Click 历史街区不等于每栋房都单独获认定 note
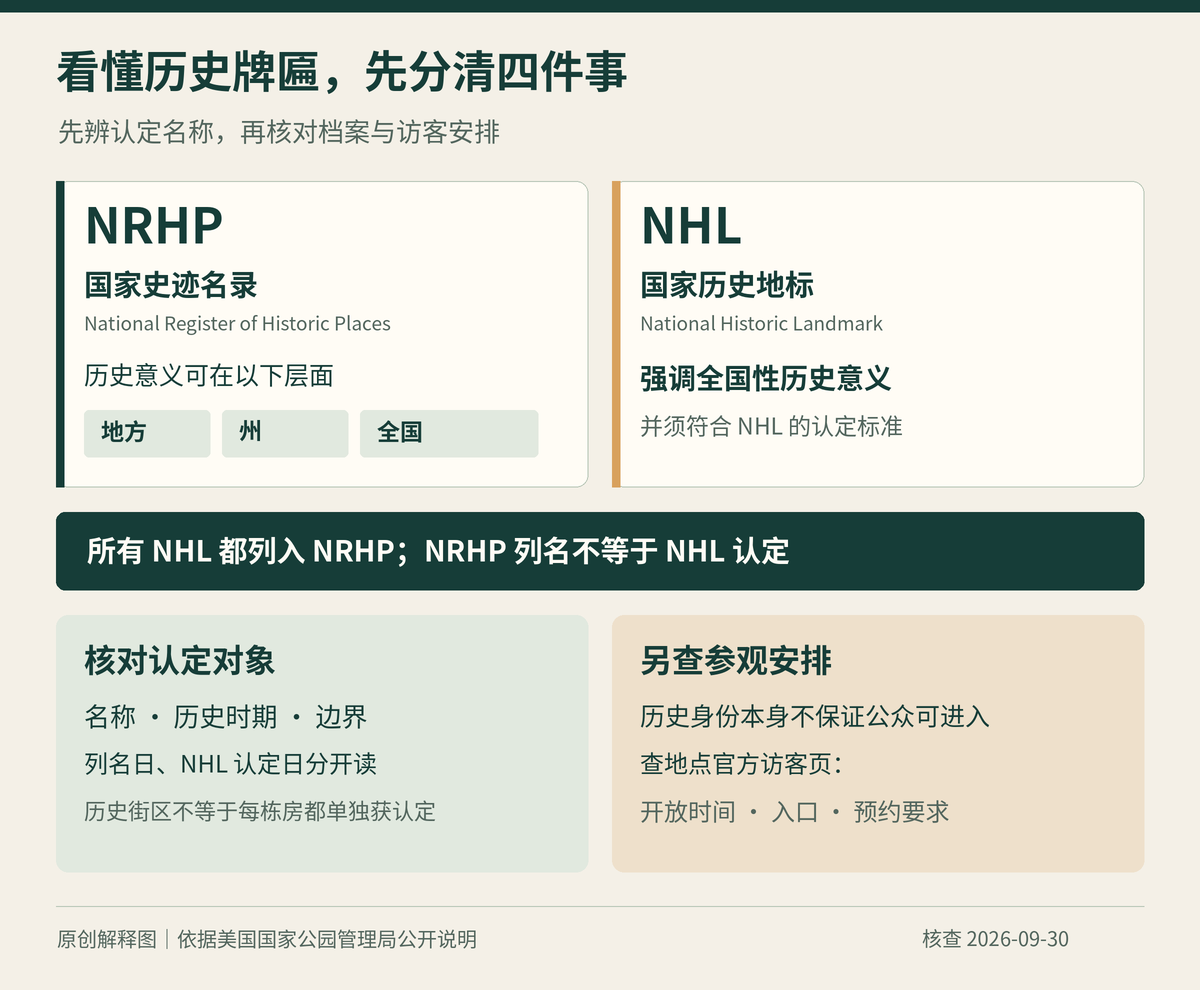Screen dimensions: 1200x990 tap(260, 811)
